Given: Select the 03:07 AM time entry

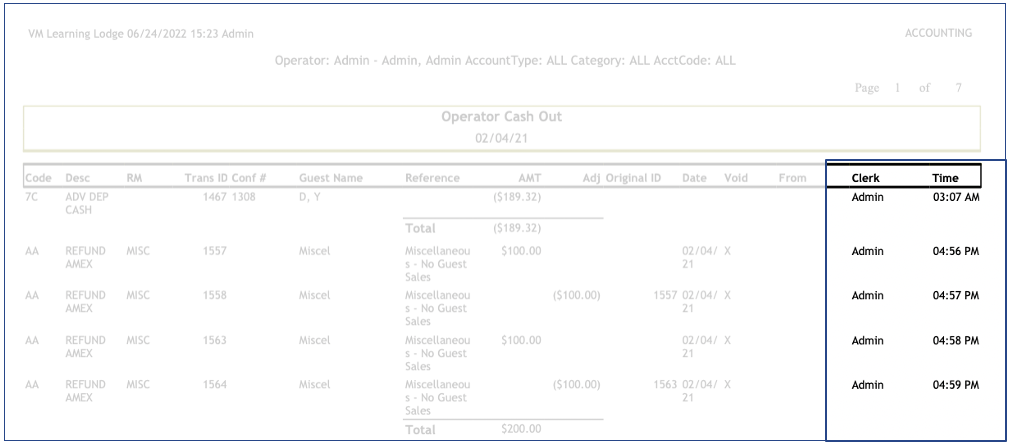Looking at the screenshot, I should (955, 197).
